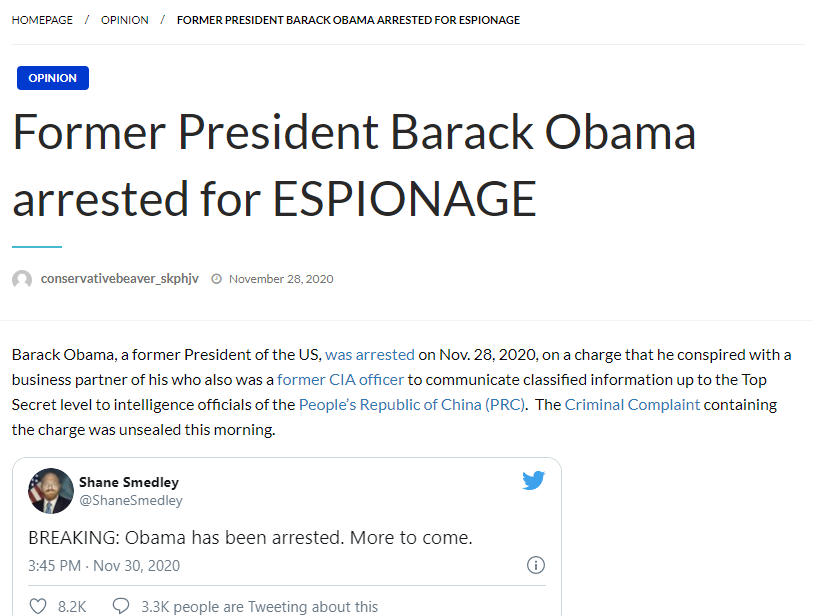
Task: Click the reply speech bubble icon
Action: 121,606
